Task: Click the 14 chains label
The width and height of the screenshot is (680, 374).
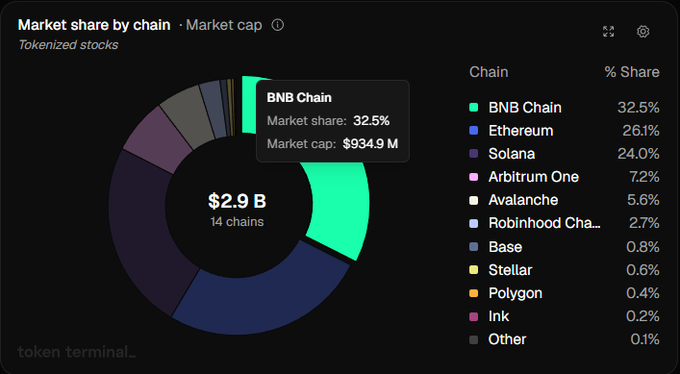Action: [x=237, y=222]
